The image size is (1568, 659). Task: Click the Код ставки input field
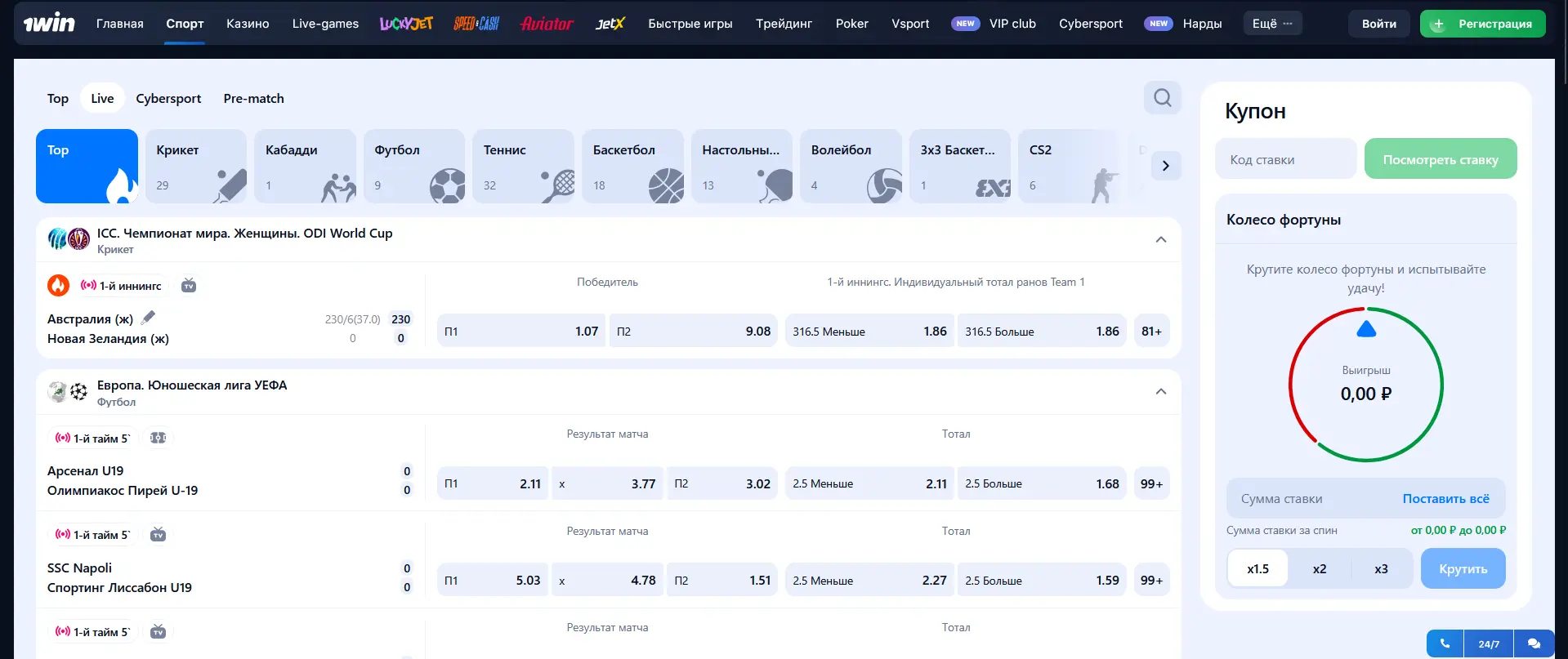pos(1285,160)
